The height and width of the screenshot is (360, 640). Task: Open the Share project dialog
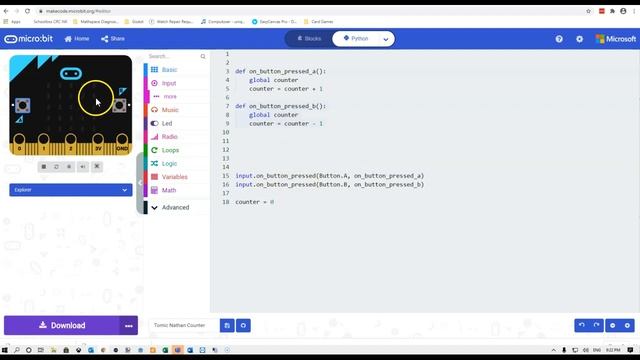(x=113, y=39)
